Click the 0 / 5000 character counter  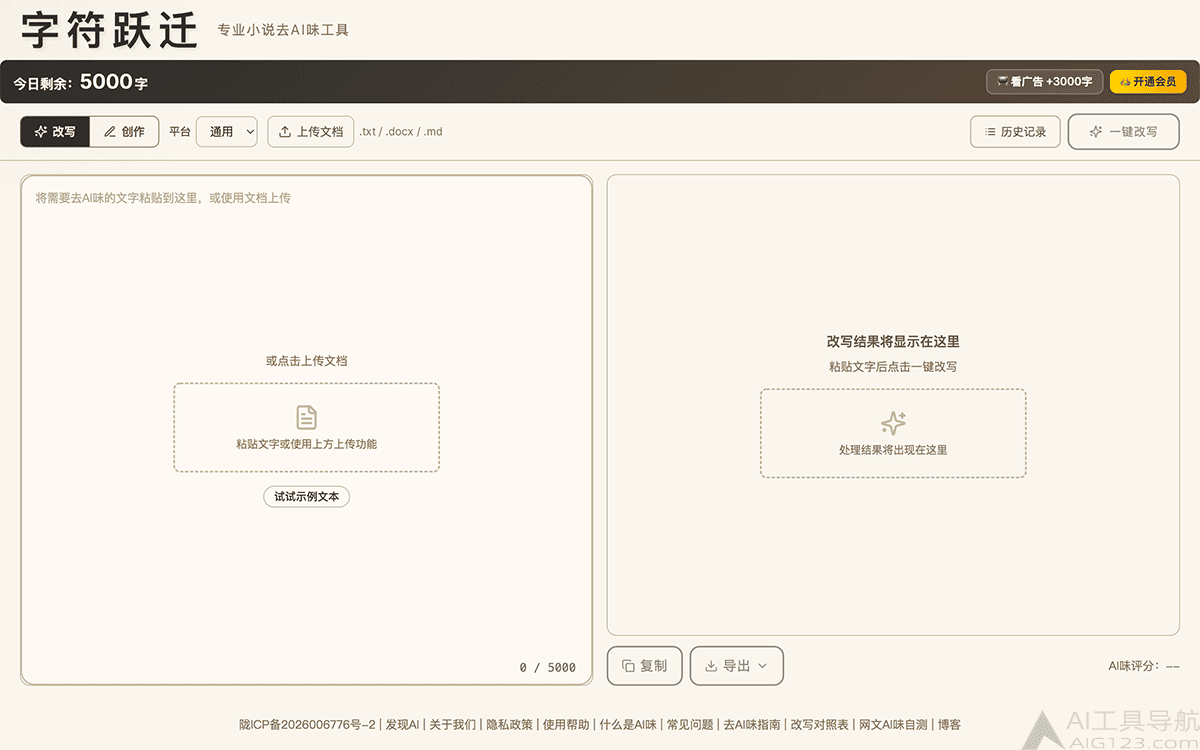pos(548,667)
